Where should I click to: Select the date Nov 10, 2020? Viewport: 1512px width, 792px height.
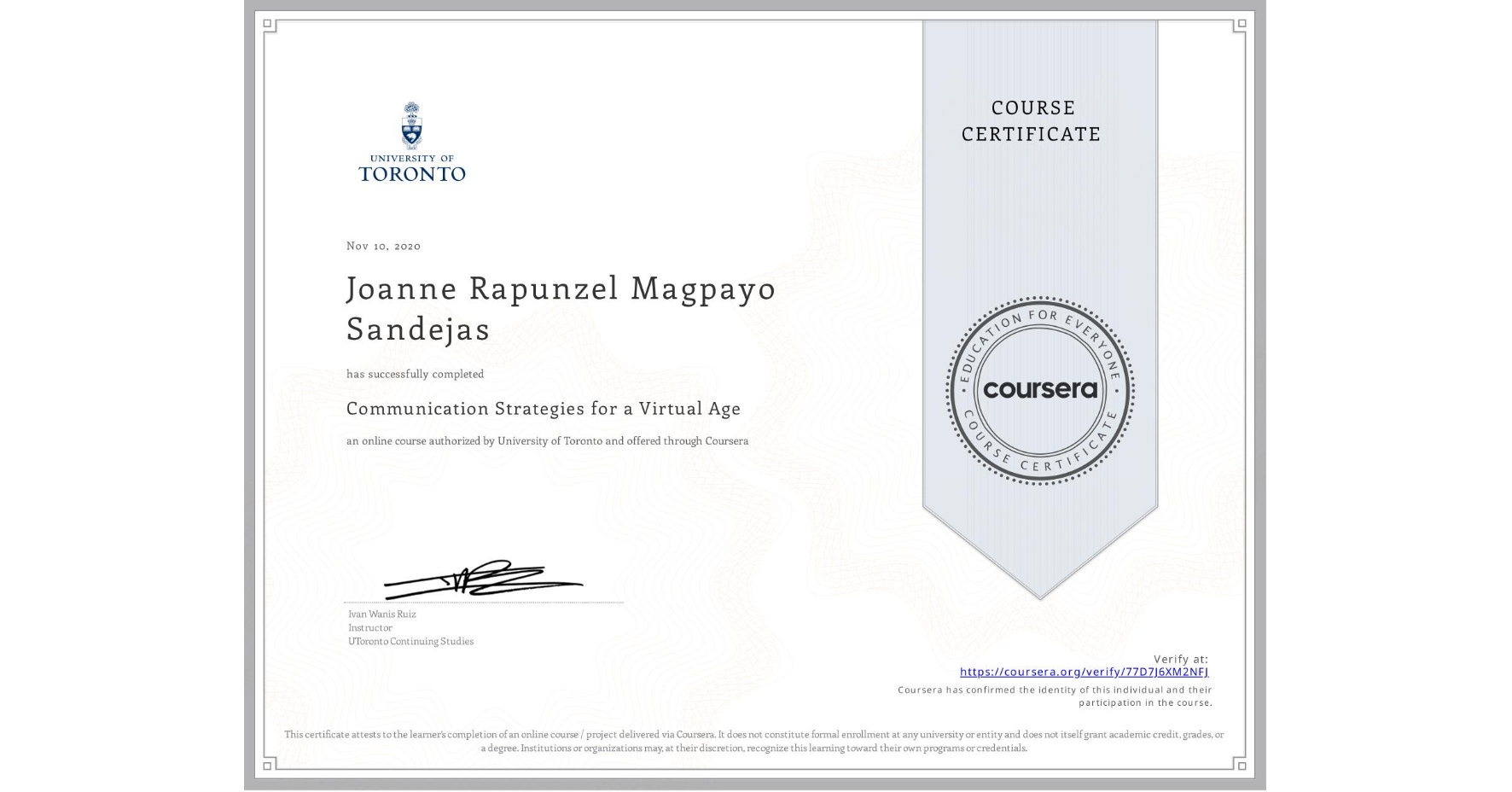[383, 246]
